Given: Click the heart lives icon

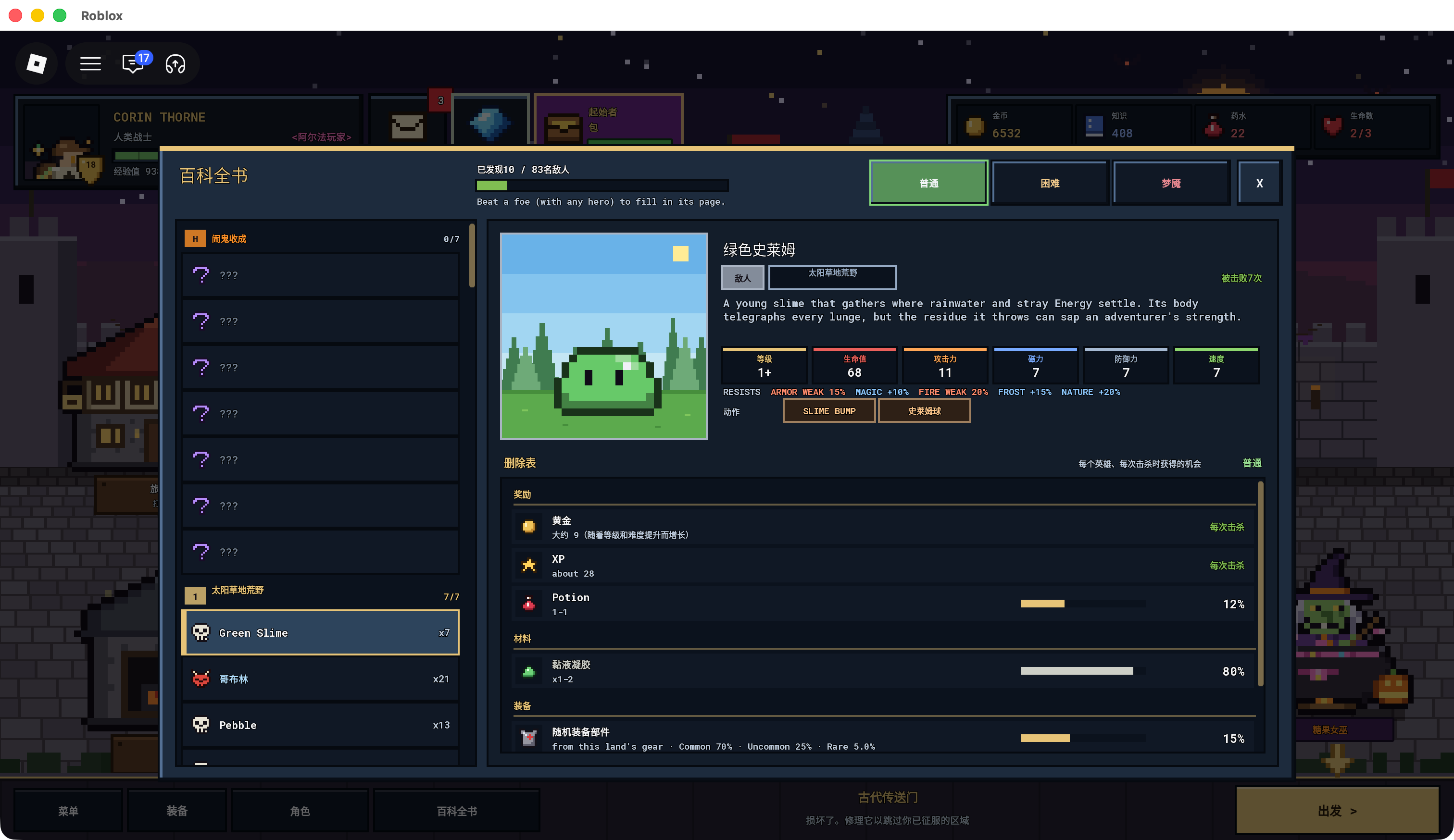Looking at the screenshot, I should (1333, 126).
